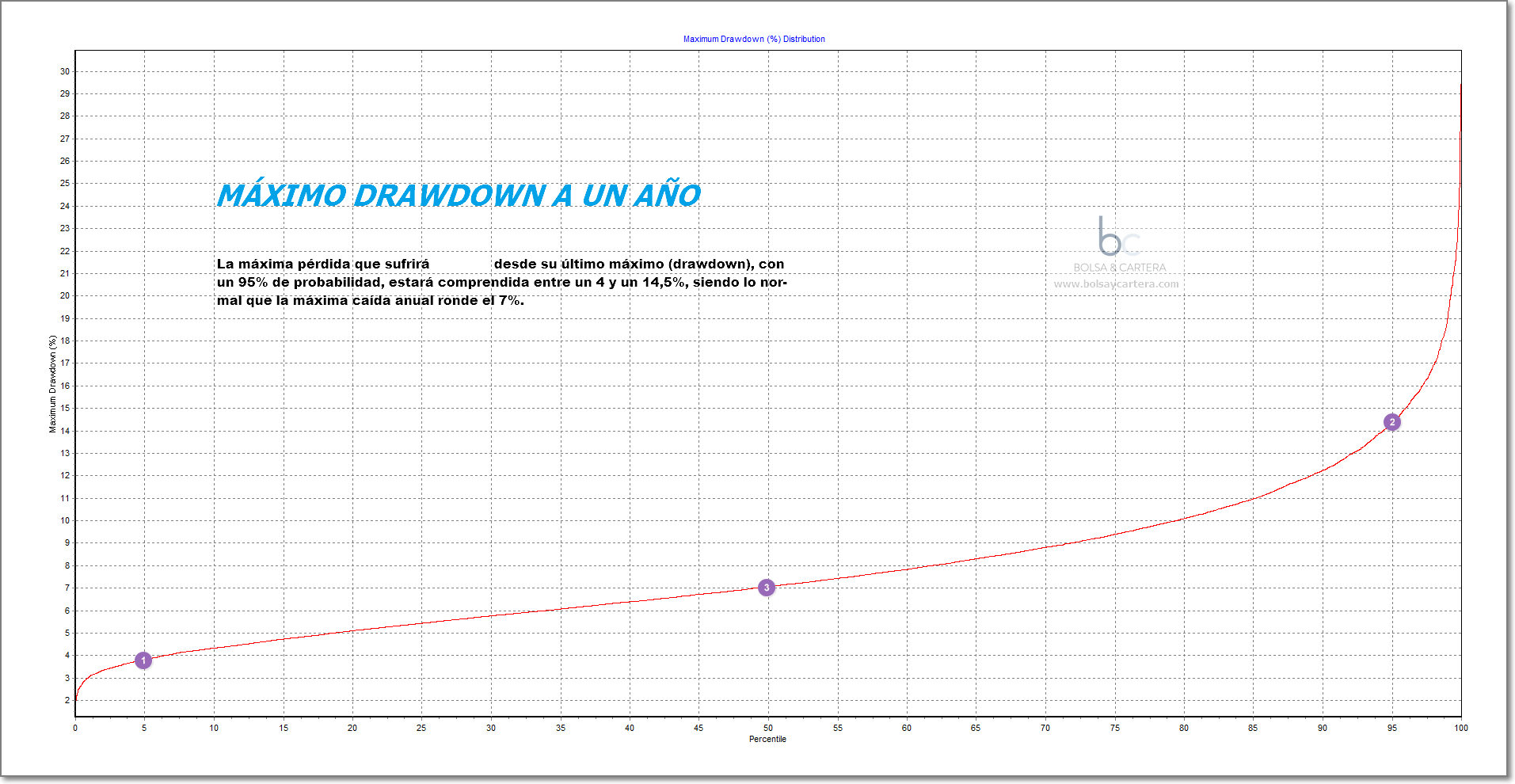The image size is (1515, 784).
Task: Click drawdown axis tick label '9'
Action: coord(67,542)
